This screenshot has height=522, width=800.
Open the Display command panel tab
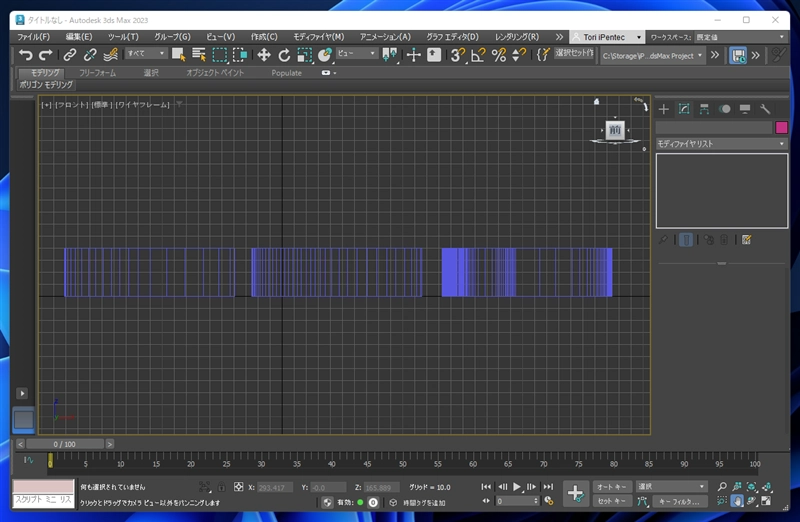point(744,109)
